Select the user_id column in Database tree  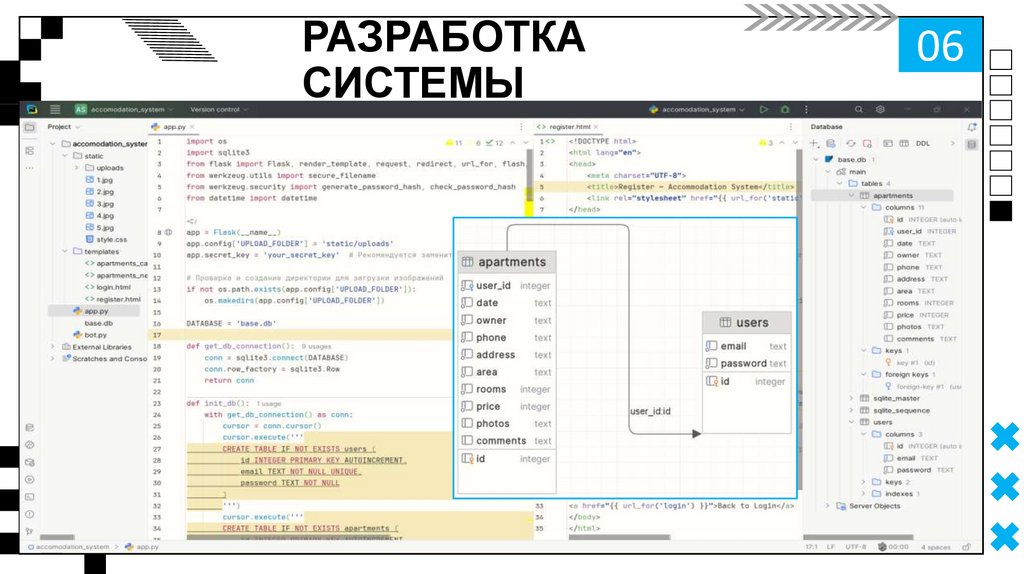tap(920, 231)
